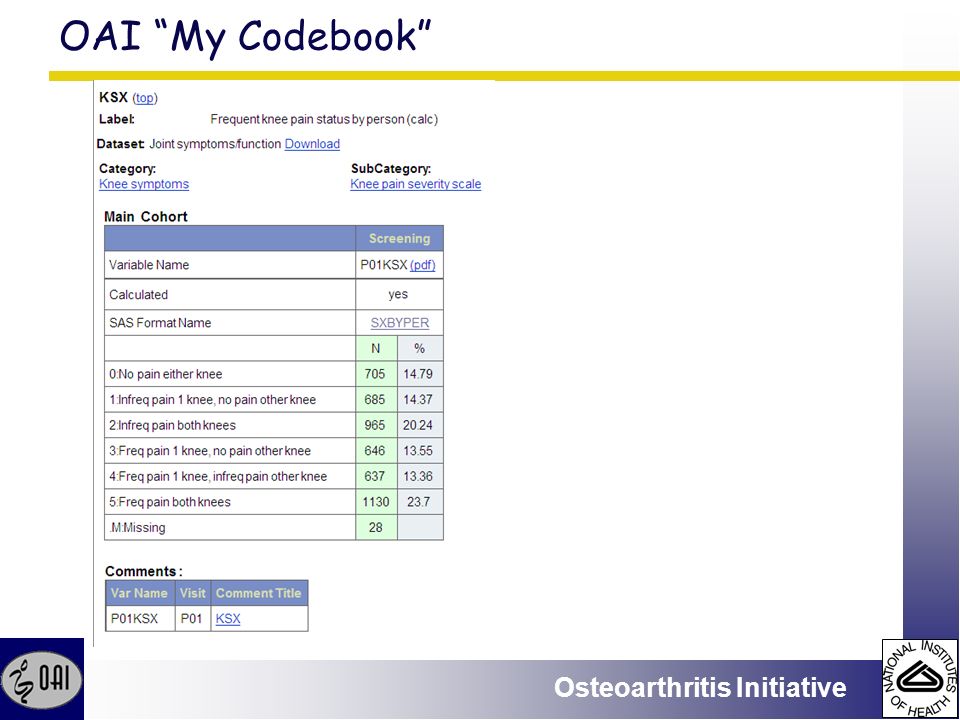Screen dimensions: 960x720
Task: Select row '1:Infreq pain 1 knee, no pain other knee'
Action: (274, 400)
